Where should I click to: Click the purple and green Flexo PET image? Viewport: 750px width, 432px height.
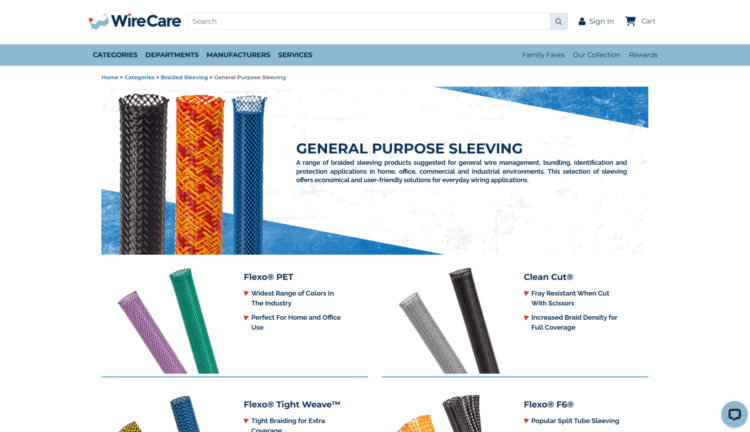168,321
